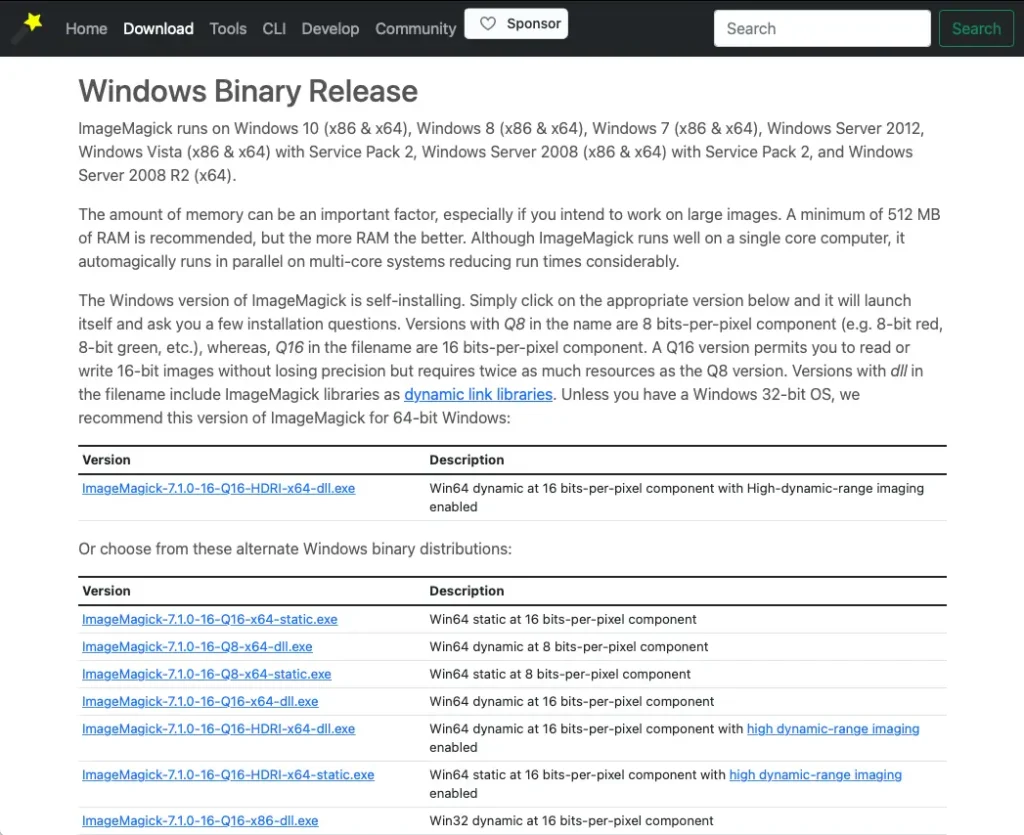
Task: Open the CLI nav item
Action: tap(274, 29)
